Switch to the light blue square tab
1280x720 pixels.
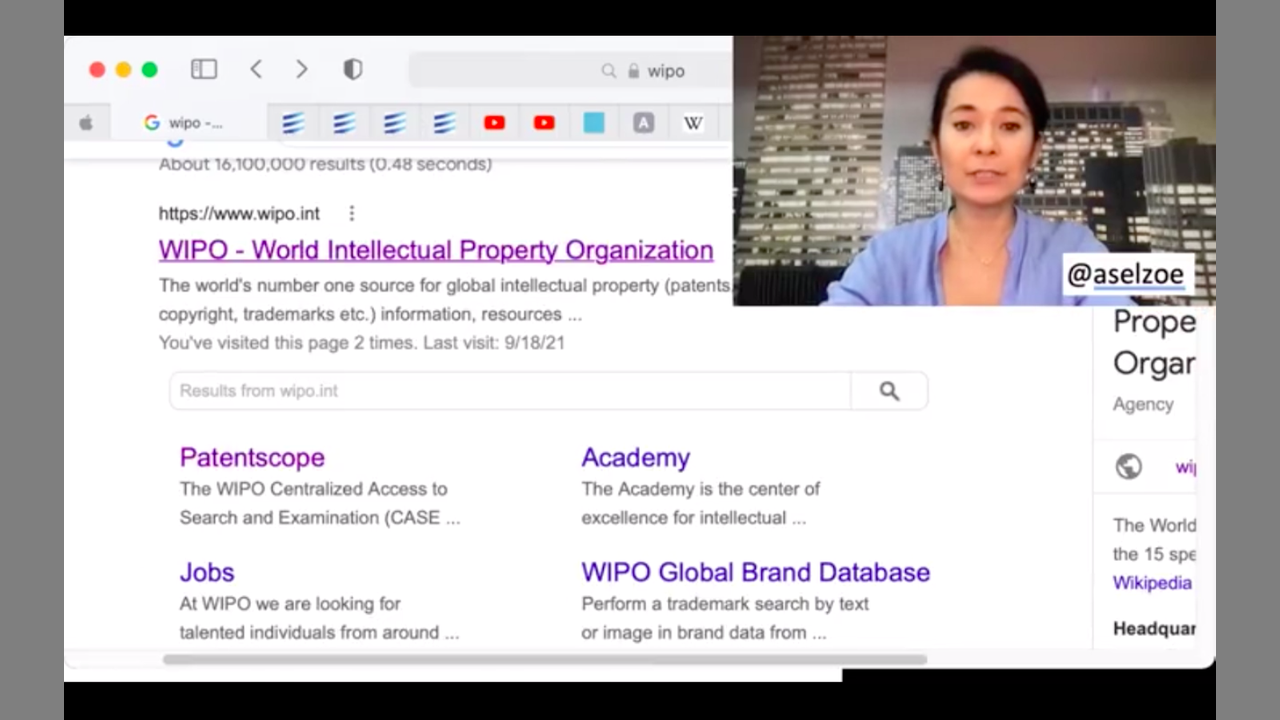click(x=594, y=123)
